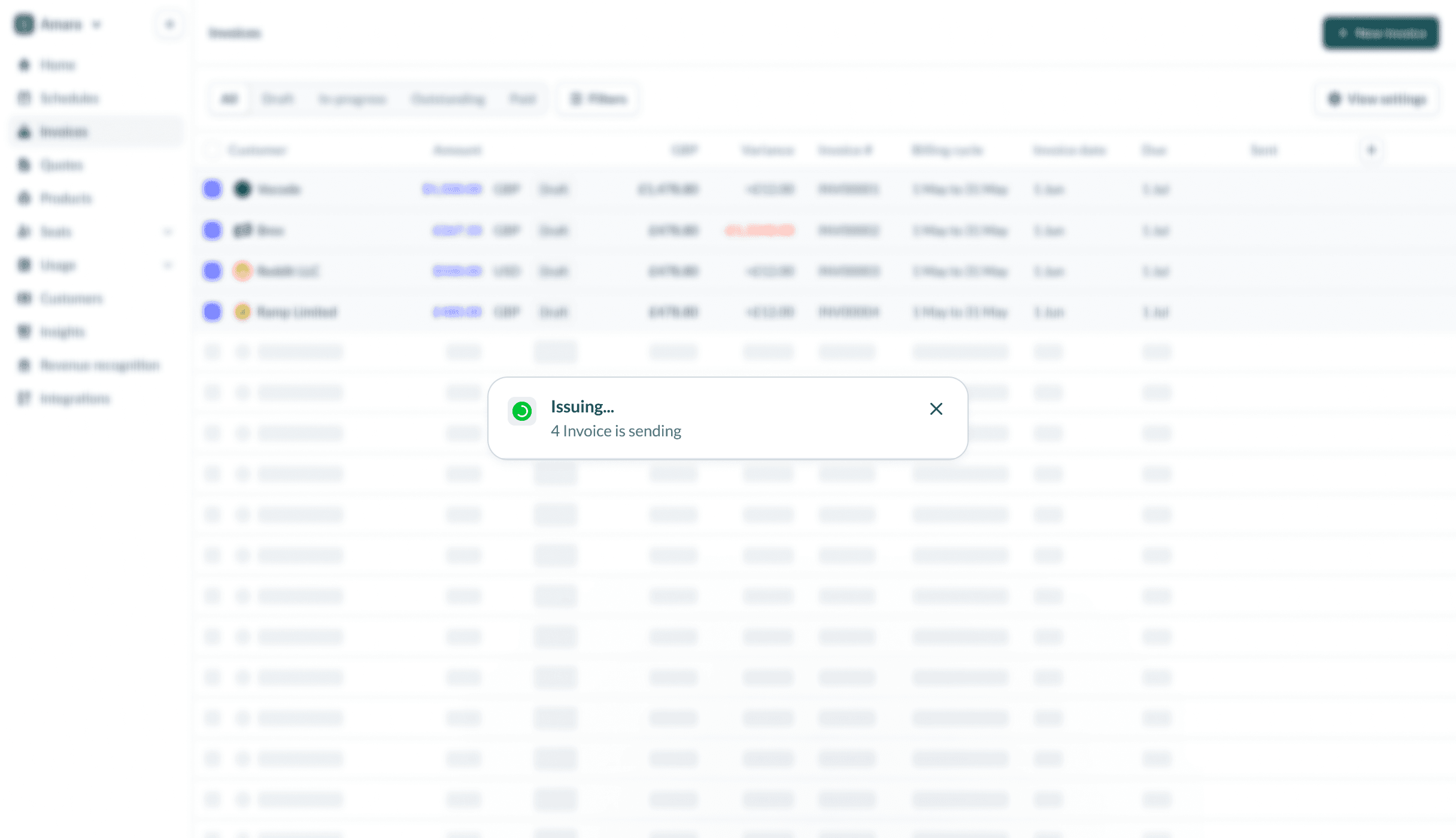Open the Quotes icon in sidebar

click(24, 165)
